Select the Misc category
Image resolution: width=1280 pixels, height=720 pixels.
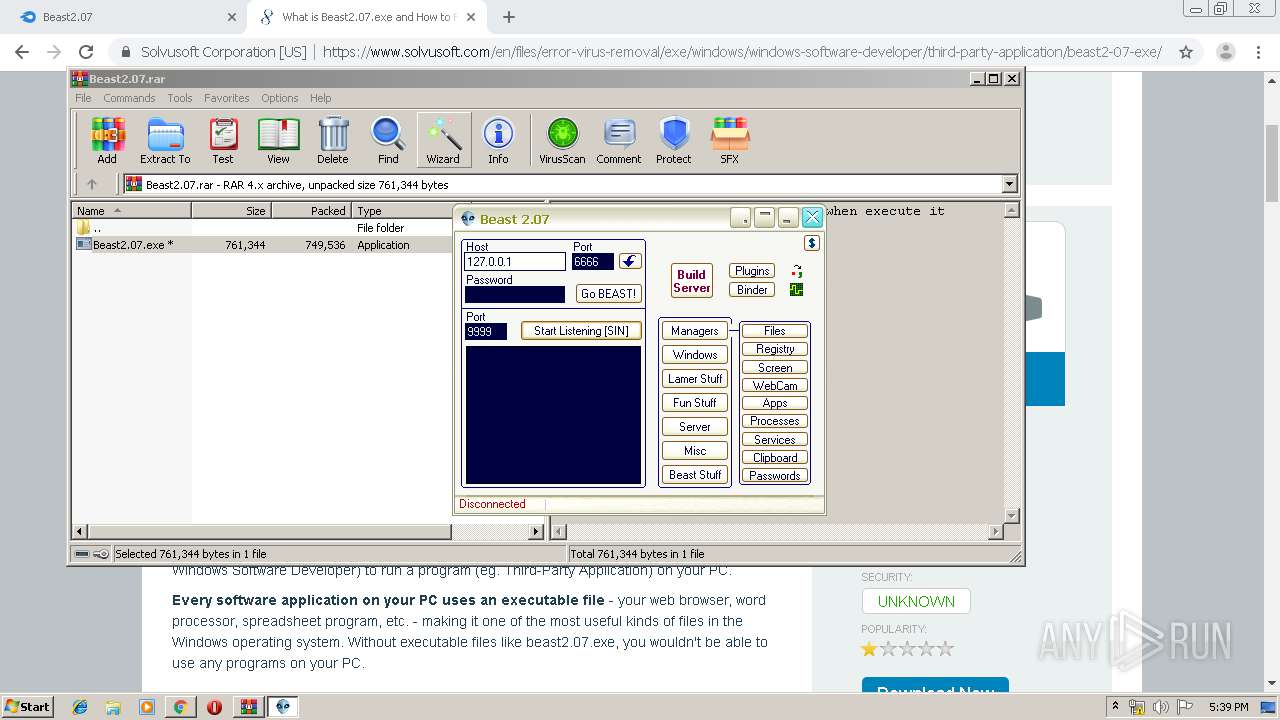(695, 451)
